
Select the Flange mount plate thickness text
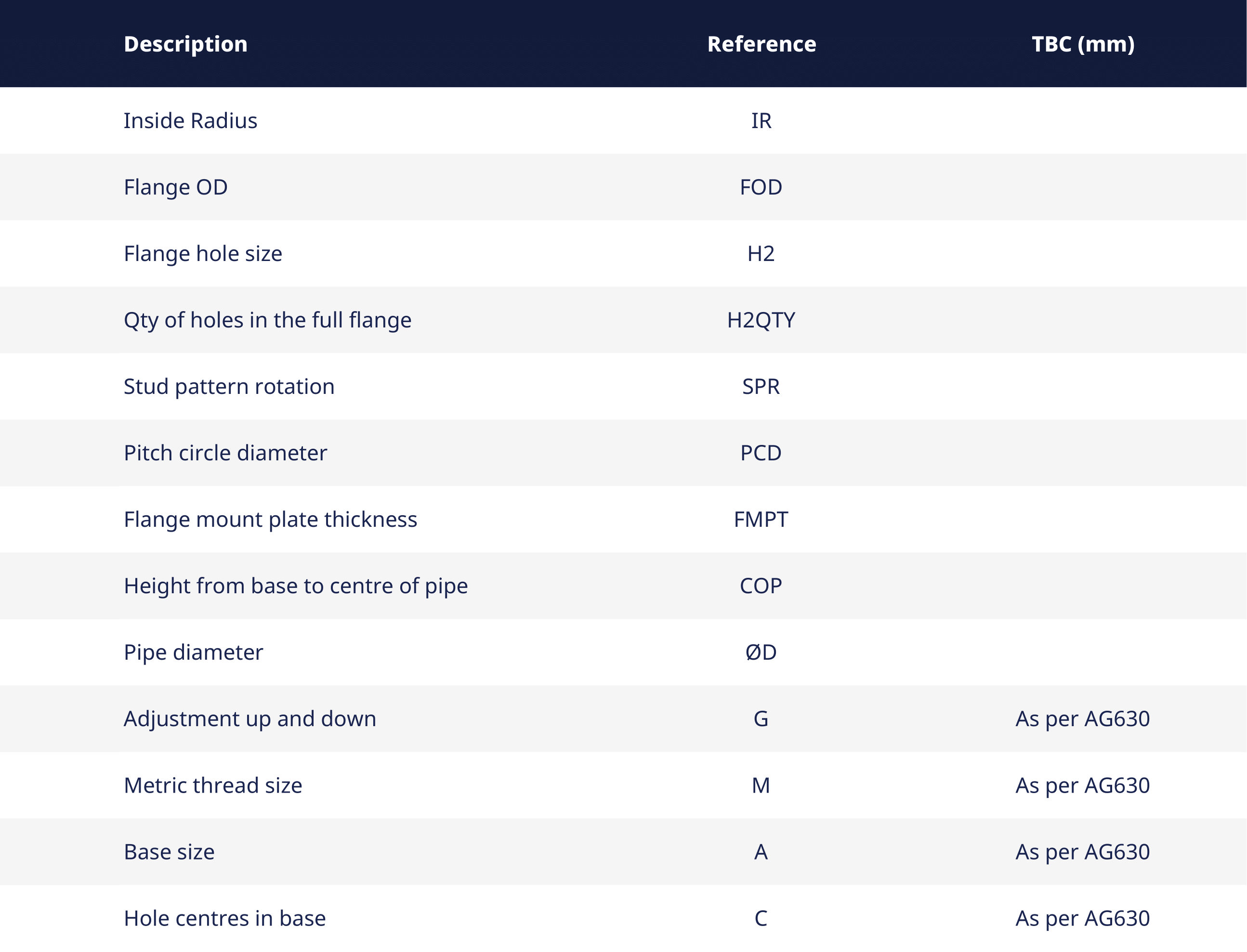(270, 519)
